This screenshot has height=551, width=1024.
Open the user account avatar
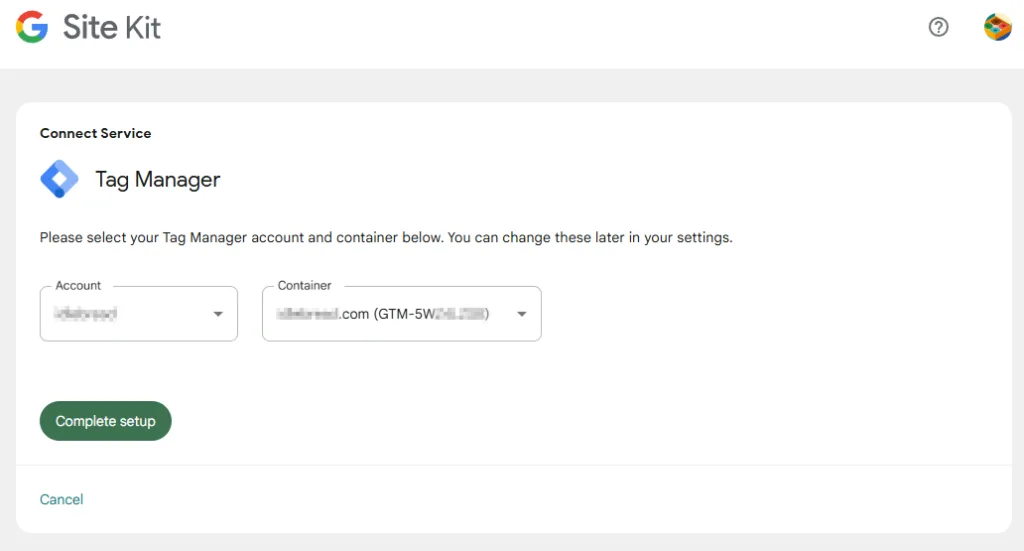(997, 27)
